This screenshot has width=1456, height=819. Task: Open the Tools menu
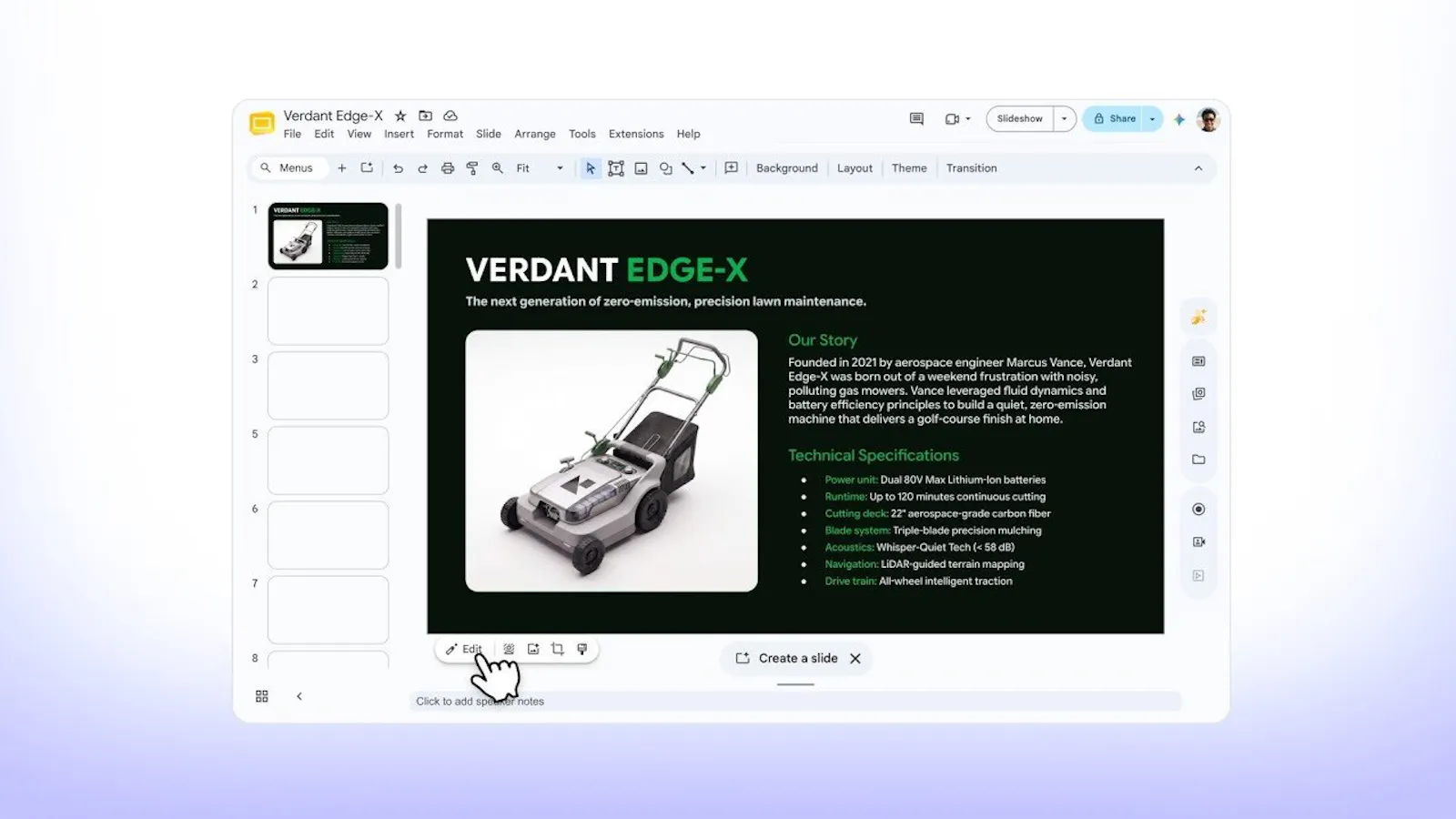coord(582,134)
